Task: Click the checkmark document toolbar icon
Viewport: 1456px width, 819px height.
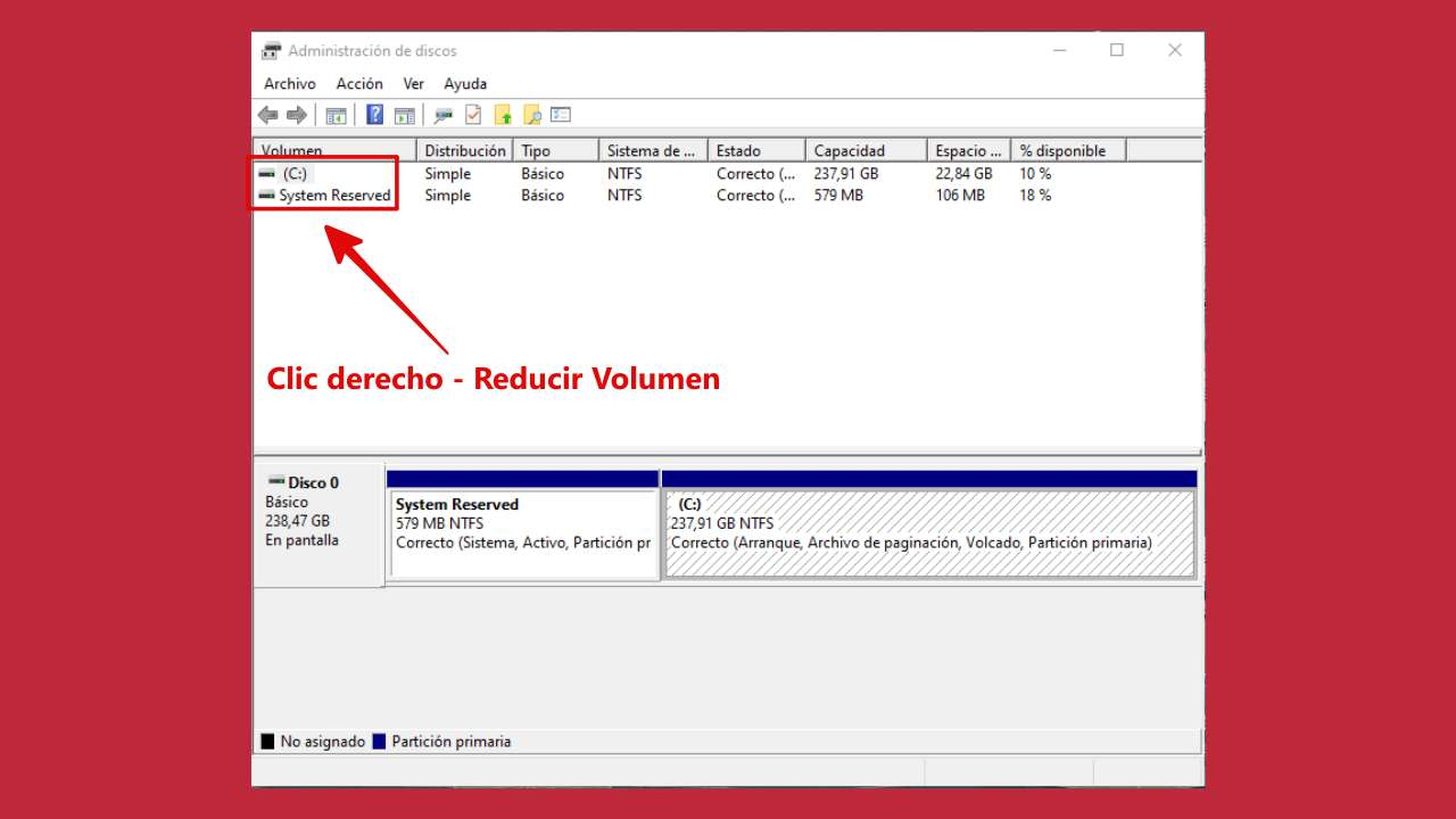Action: coord(473,115)
